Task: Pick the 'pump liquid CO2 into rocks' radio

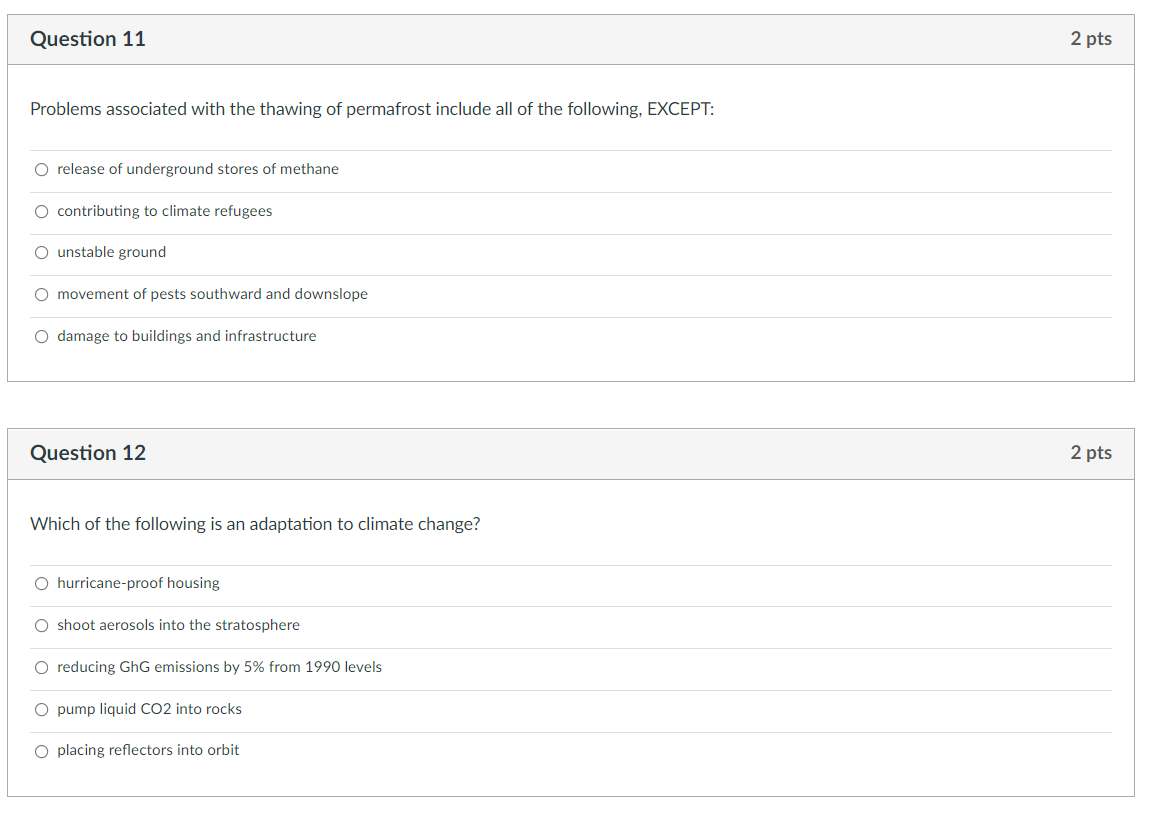Action: [41, 710]
